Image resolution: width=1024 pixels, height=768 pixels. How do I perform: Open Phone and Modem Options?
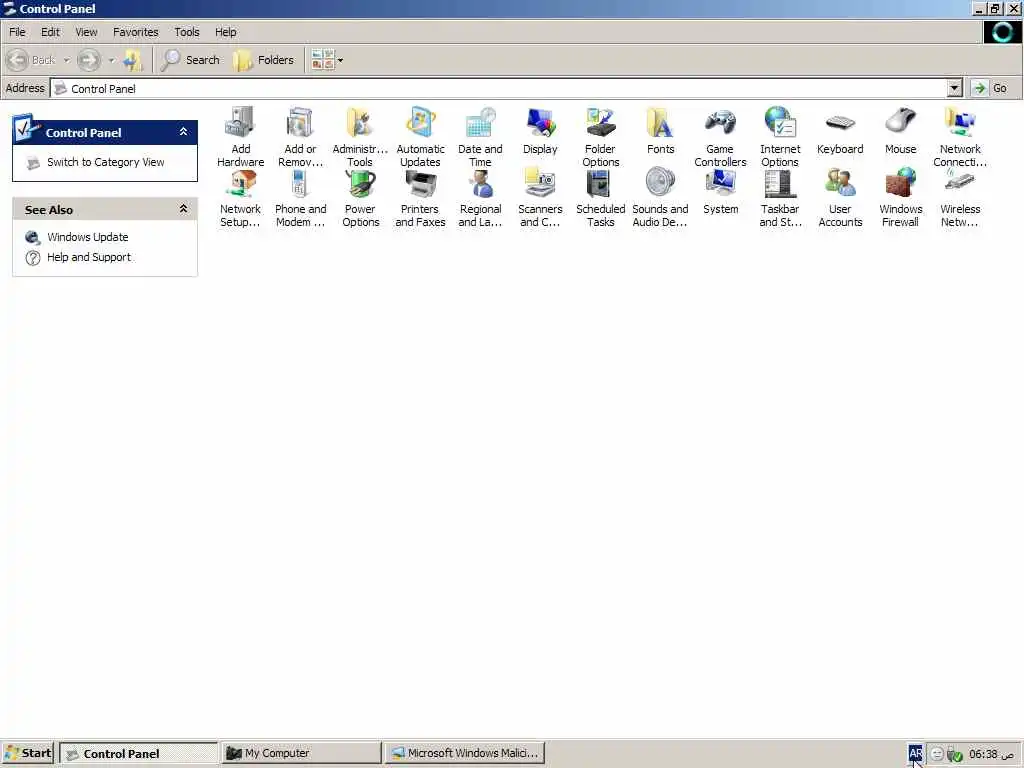coord(300,197)
